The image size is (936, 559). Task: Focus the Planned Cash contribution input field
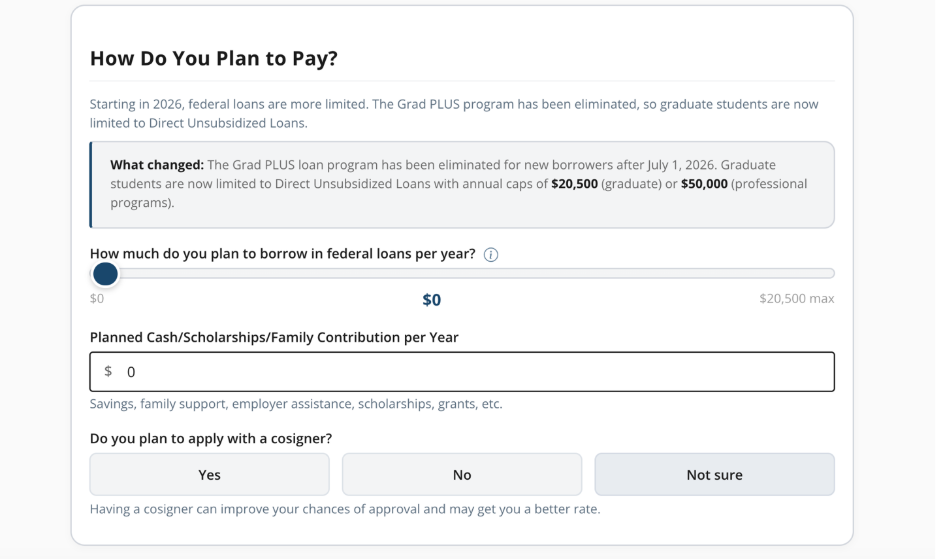(470, 372)
